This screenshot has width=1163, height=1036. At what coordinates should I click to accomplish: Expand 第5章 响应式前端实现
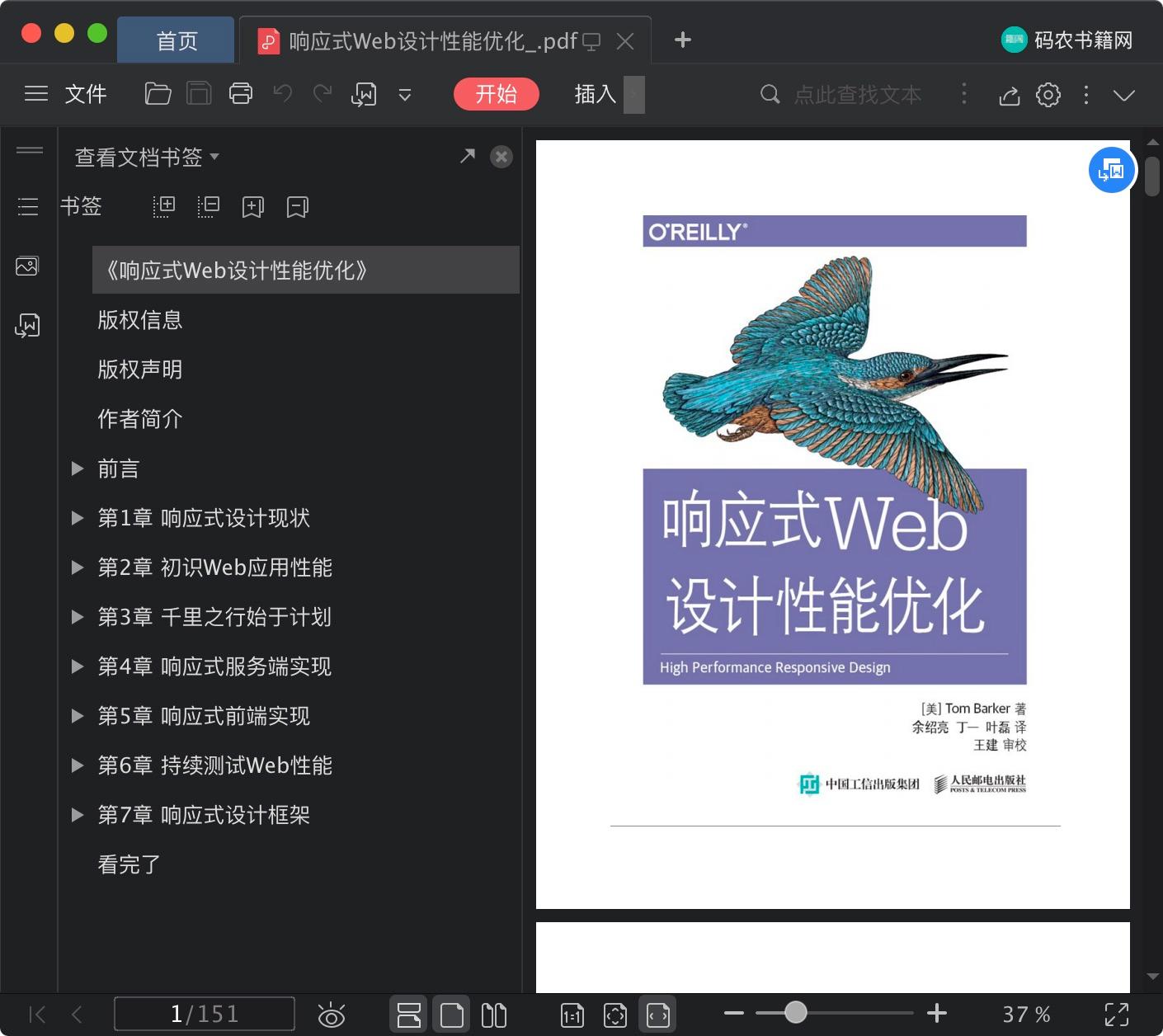78,716
